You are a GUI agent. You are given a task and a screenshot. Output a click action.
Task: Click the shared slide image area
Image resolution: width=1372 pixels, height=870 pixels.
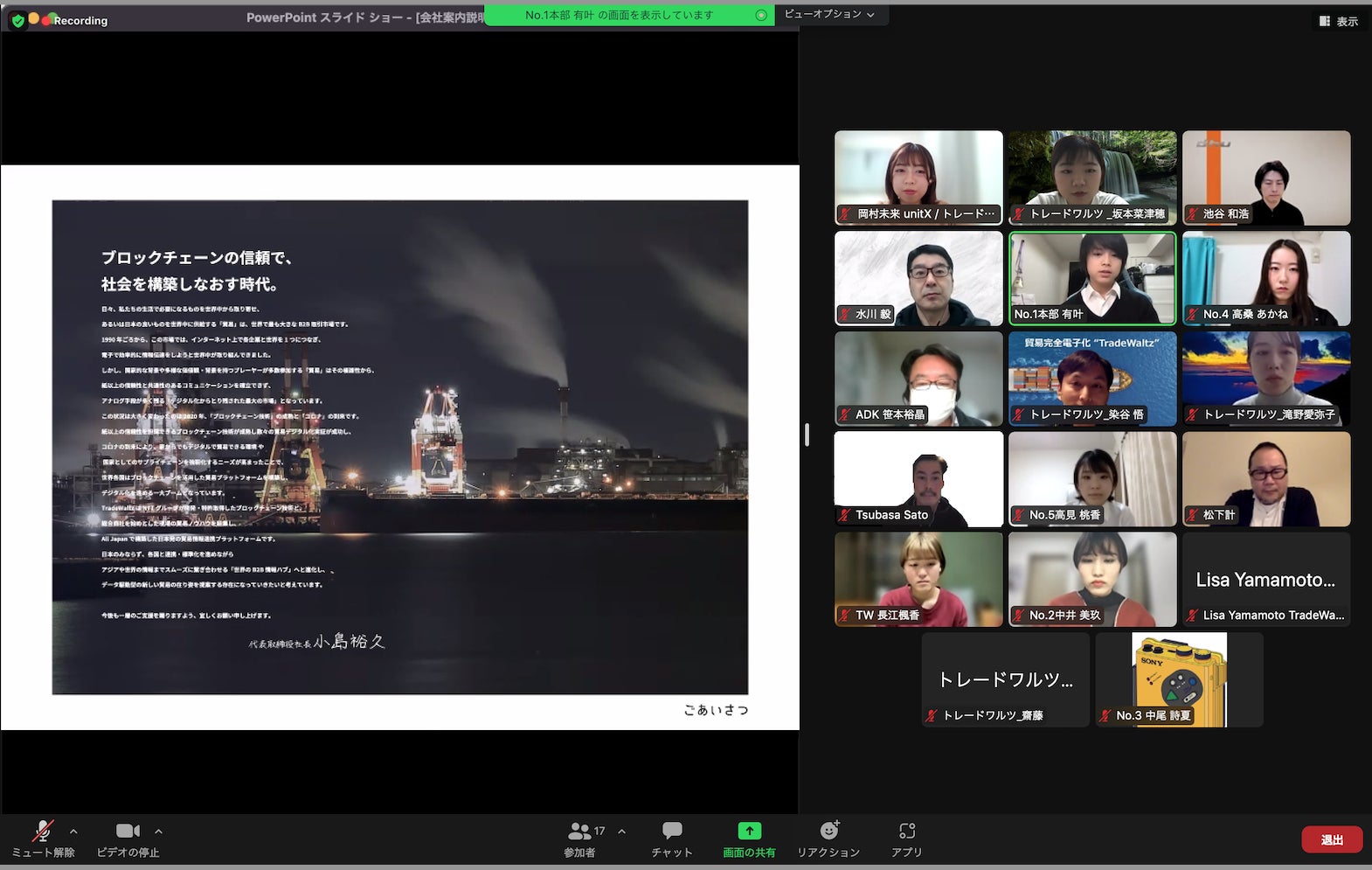pyautogui.click(x=399, y=447)
